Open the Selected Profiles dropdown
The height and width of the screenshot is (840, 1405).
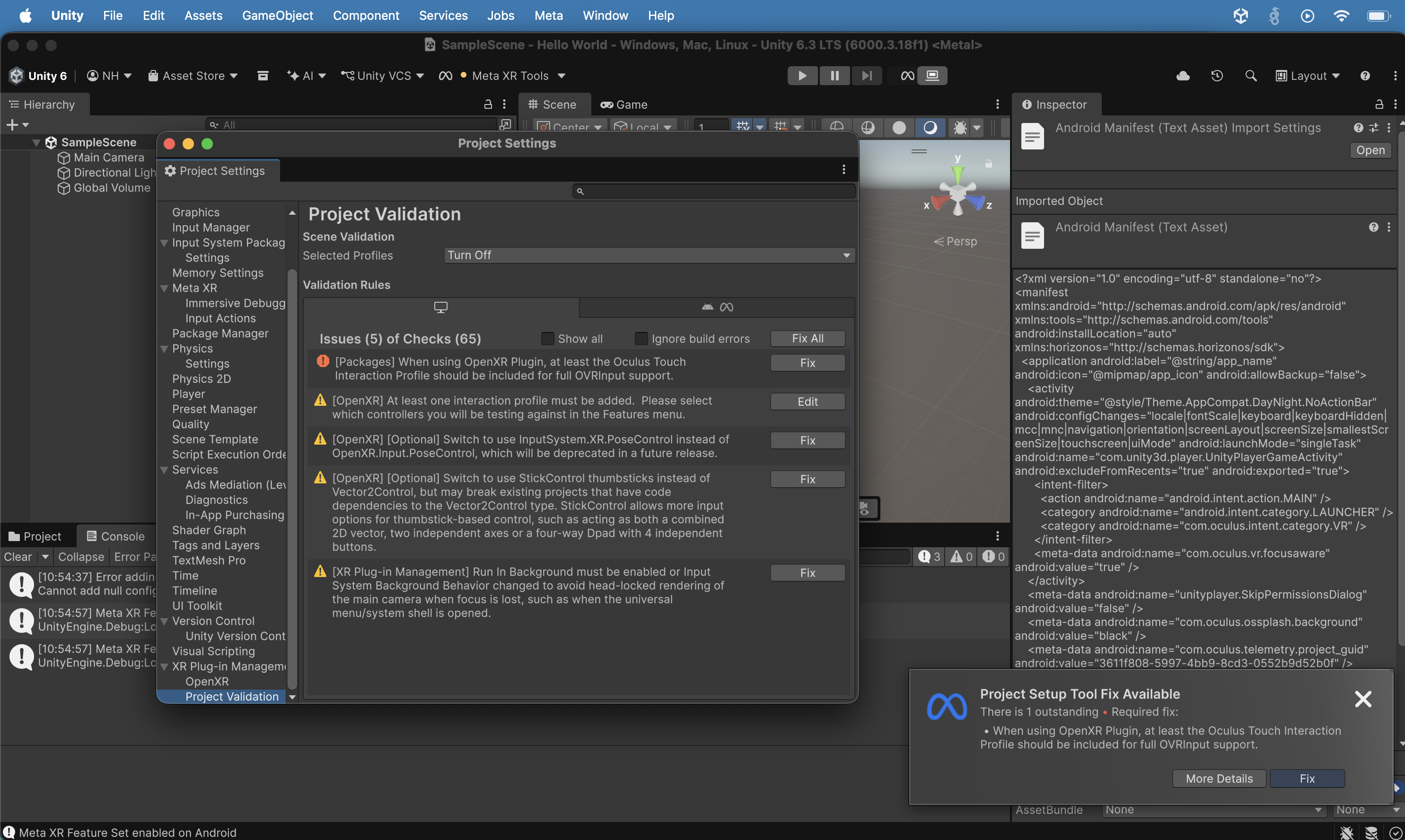[650, 255]
